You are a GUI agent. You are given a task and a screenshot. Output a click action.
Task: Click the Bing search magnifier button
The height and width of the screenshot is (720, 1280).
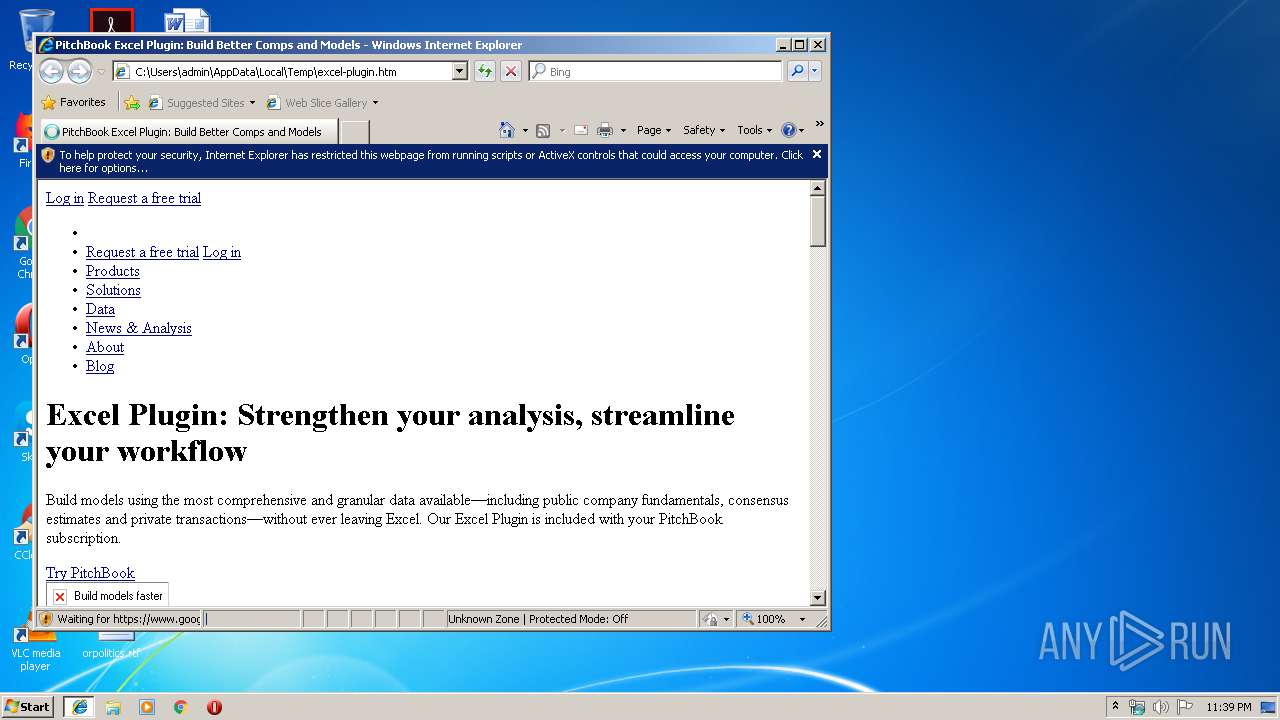click(796, 71)
